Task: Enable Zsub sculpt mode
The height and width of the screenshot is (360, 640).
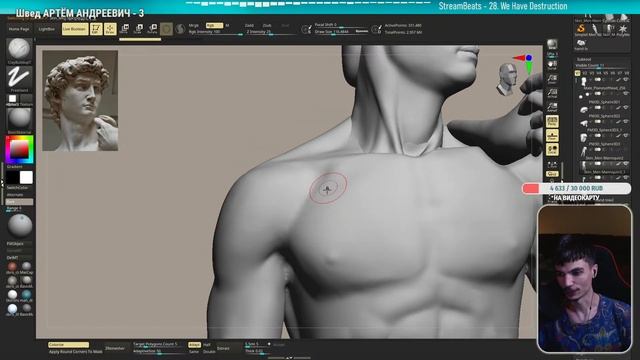Action: coord(267,25)
